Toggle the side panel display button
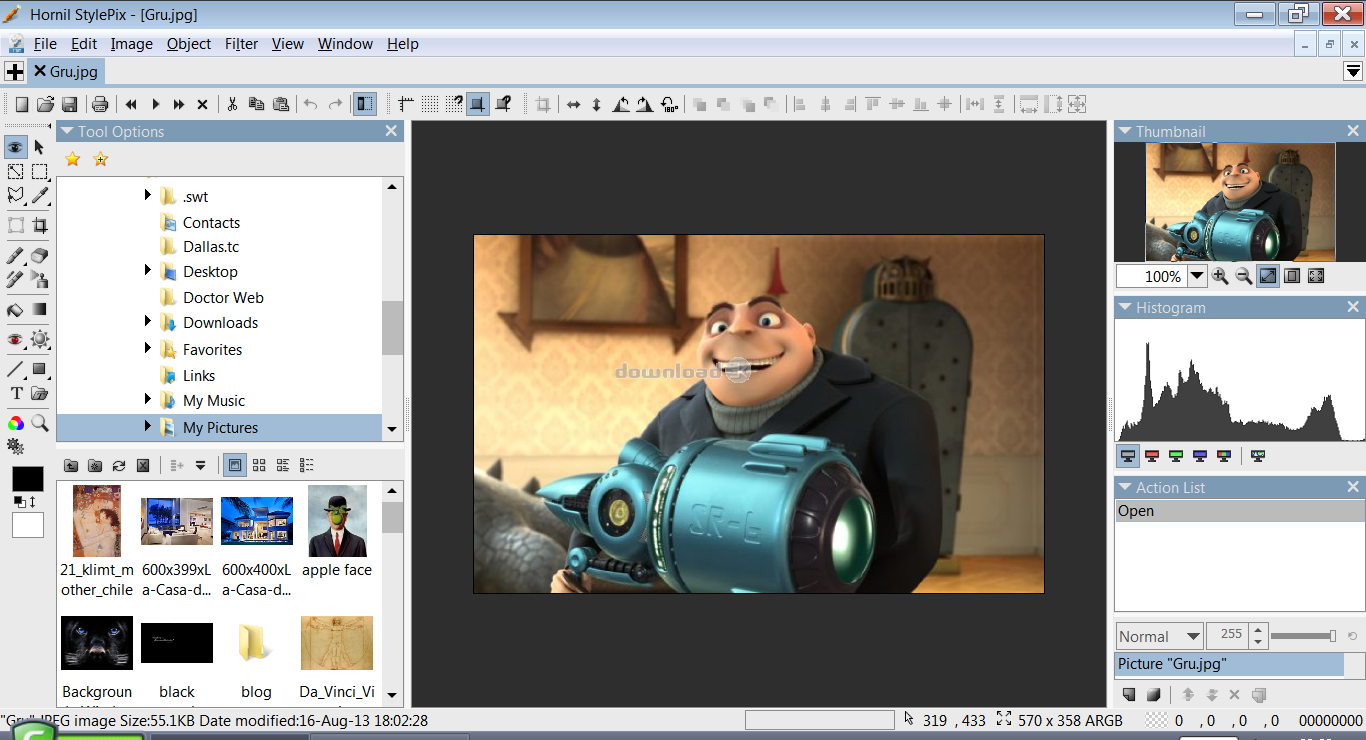 coord(365,104)
